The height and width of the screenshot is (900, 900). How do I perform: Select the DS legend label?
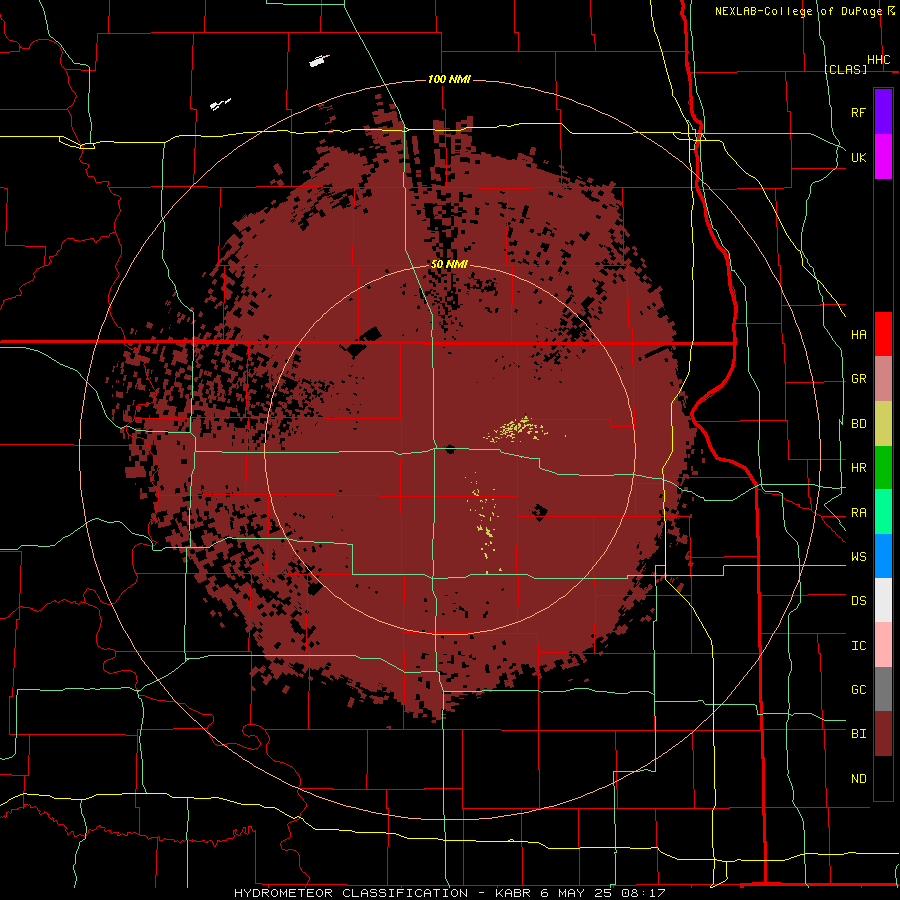click(858, 600)
